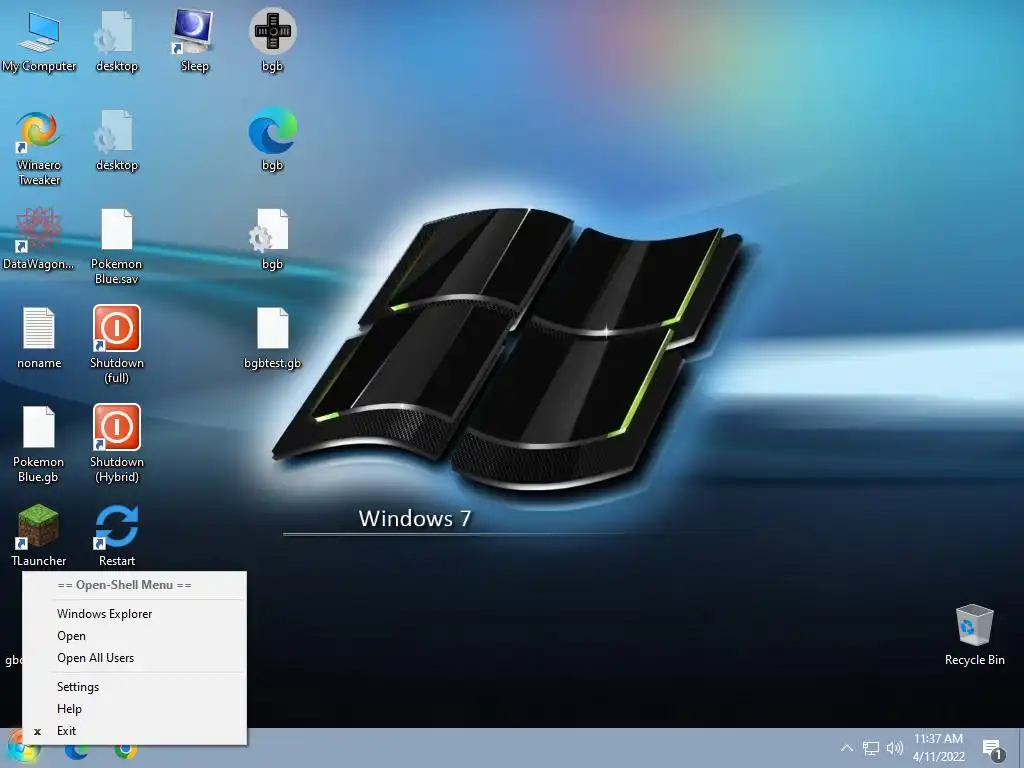The width and height of the screenshot is (1024, 768).
Task: Launch Google Chrome from the taskbar
Action: point(125,751)
